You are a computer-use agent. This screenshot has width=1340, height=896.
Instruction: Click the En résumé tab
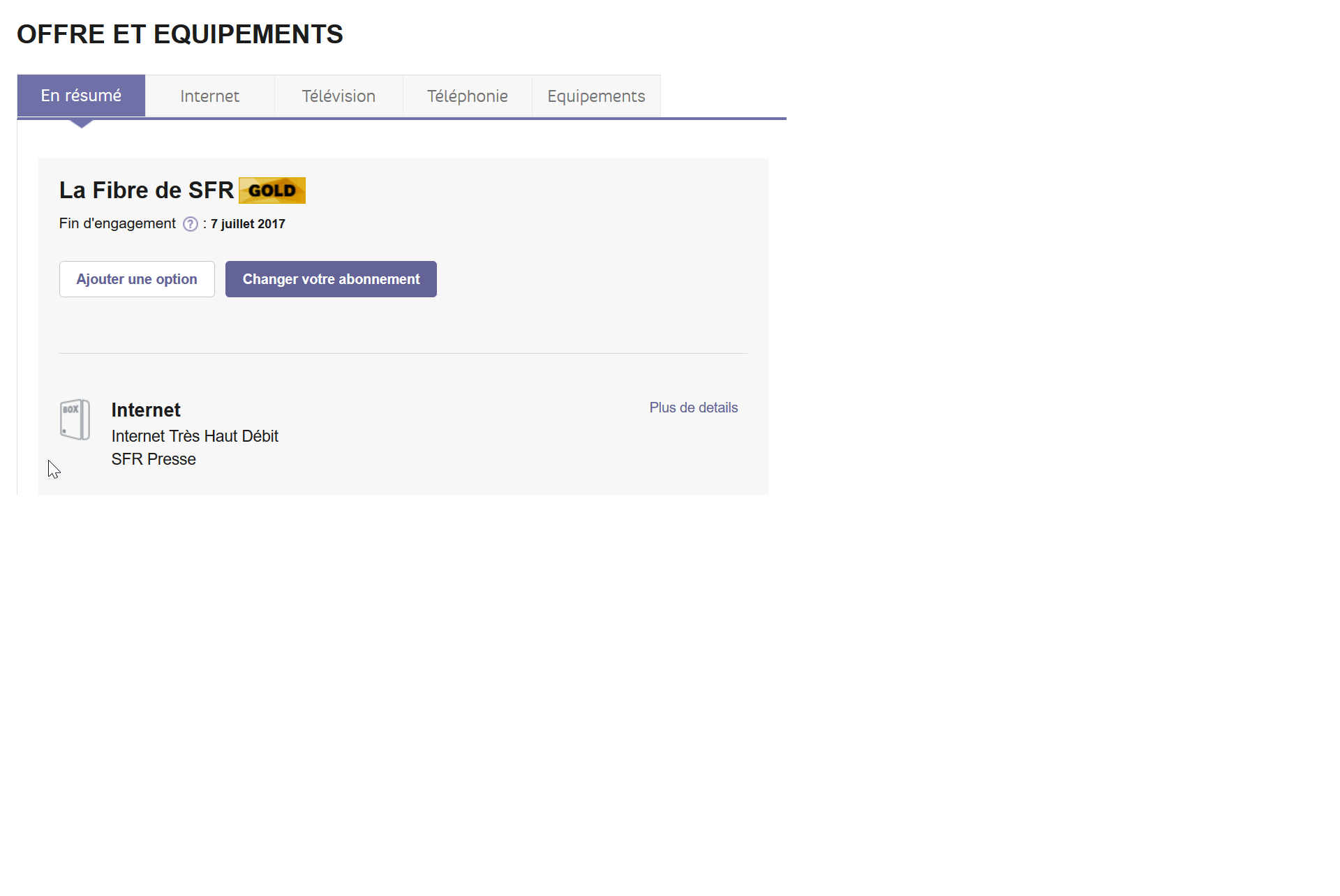(81, 96)
